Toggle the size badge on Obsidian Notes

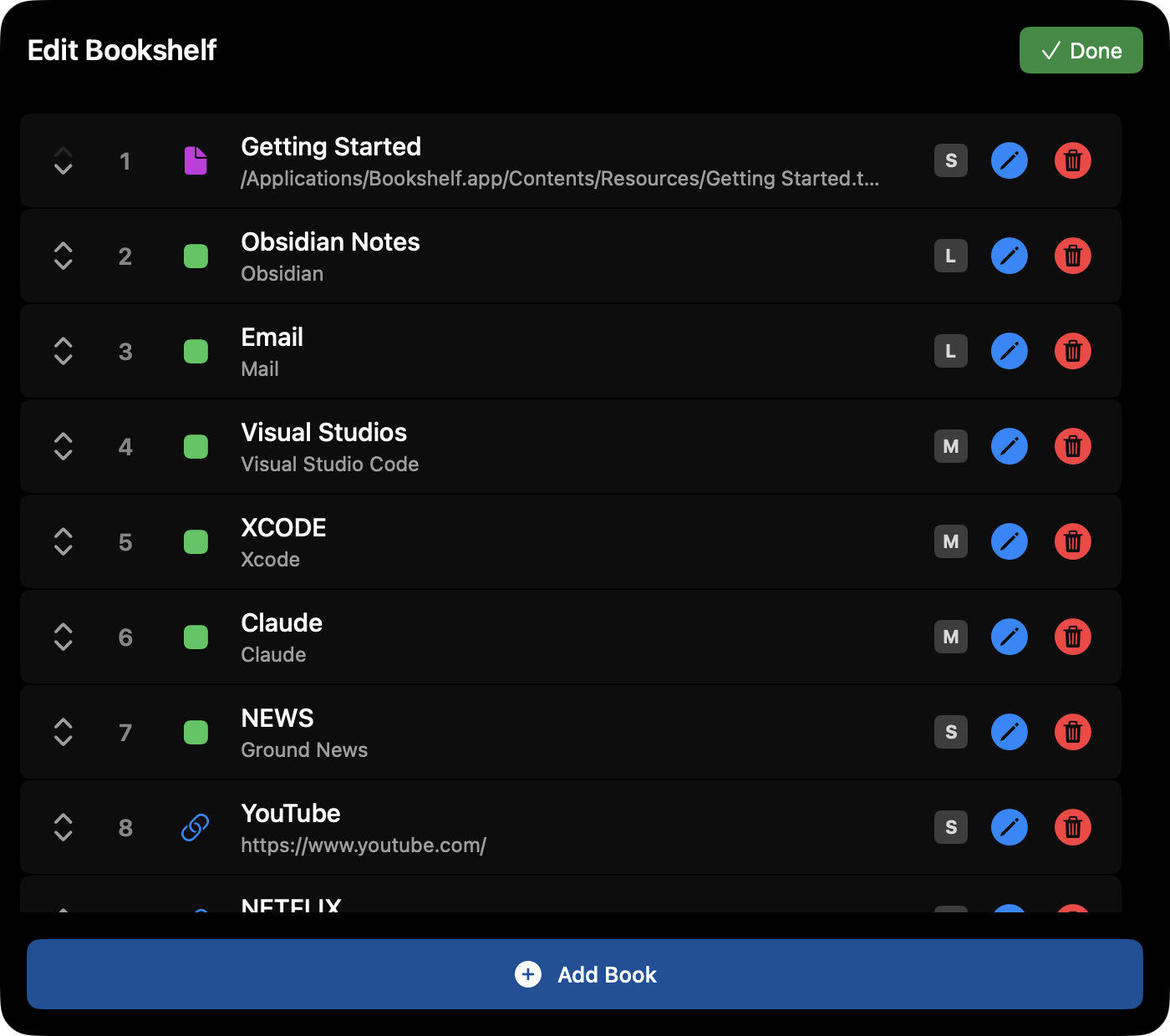pos(950,256)
